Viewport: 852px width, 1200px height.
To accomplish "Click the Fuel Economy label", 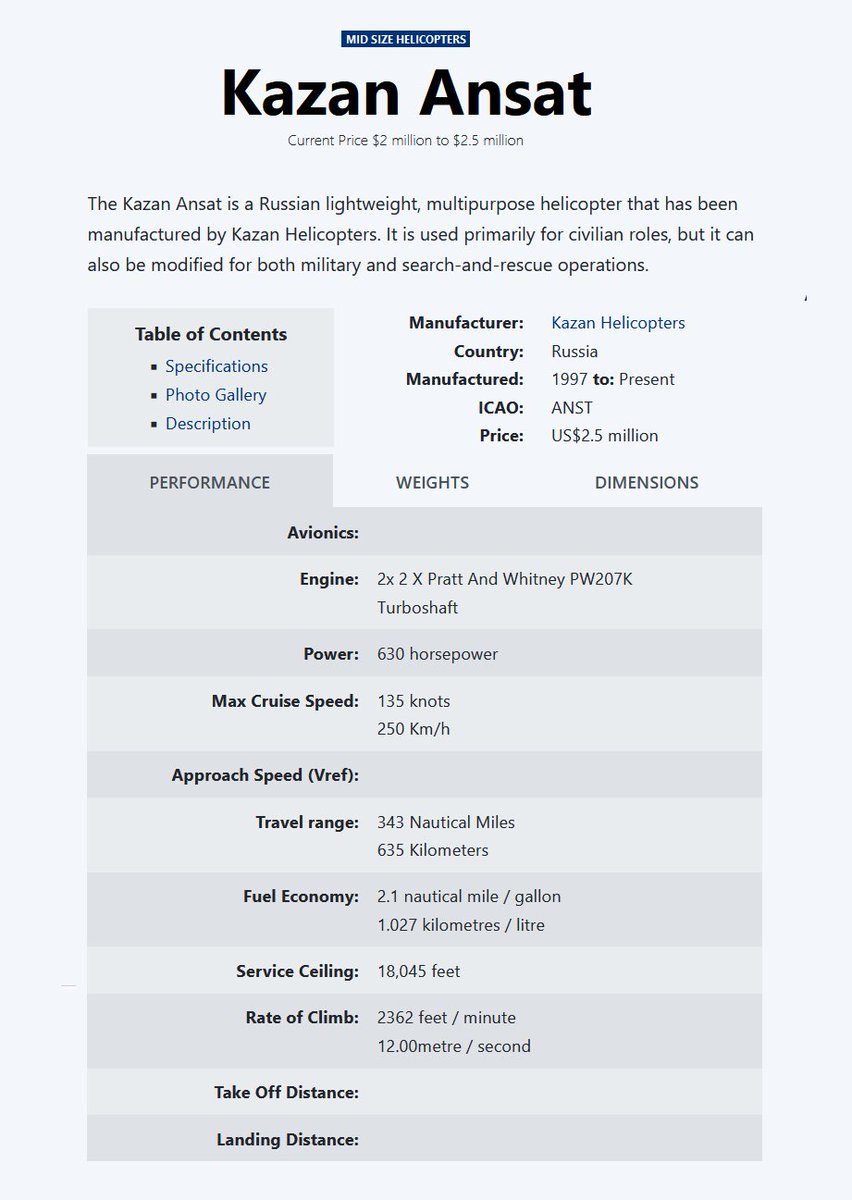I will [x=301, y=896].
